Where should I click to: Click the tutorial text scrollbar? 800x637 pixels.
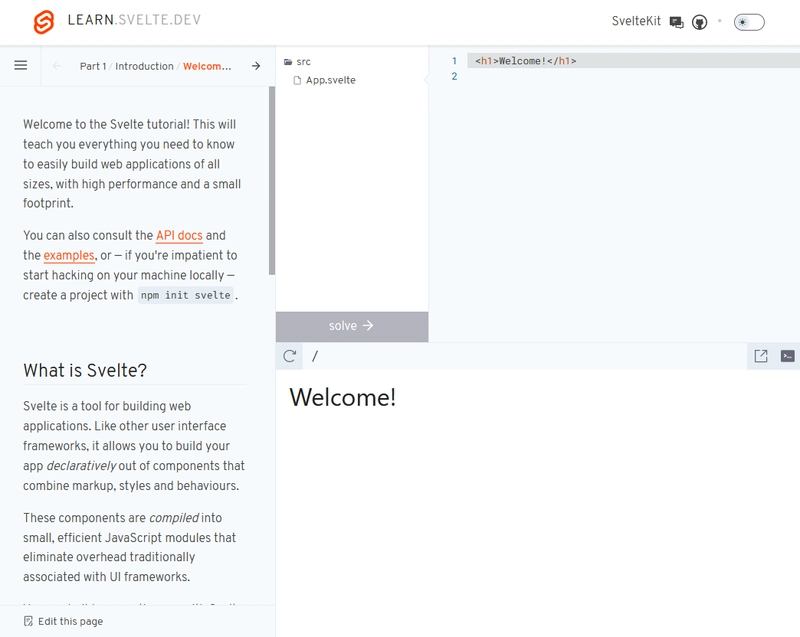271,180
